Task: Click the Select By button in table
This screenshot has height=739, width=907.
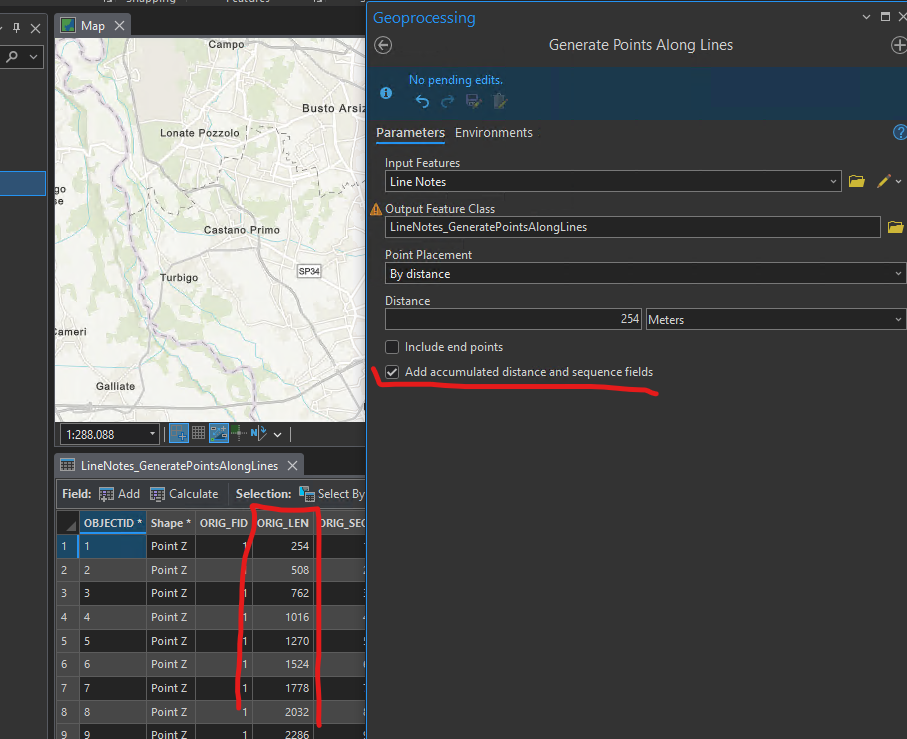Action: (332, 494)
